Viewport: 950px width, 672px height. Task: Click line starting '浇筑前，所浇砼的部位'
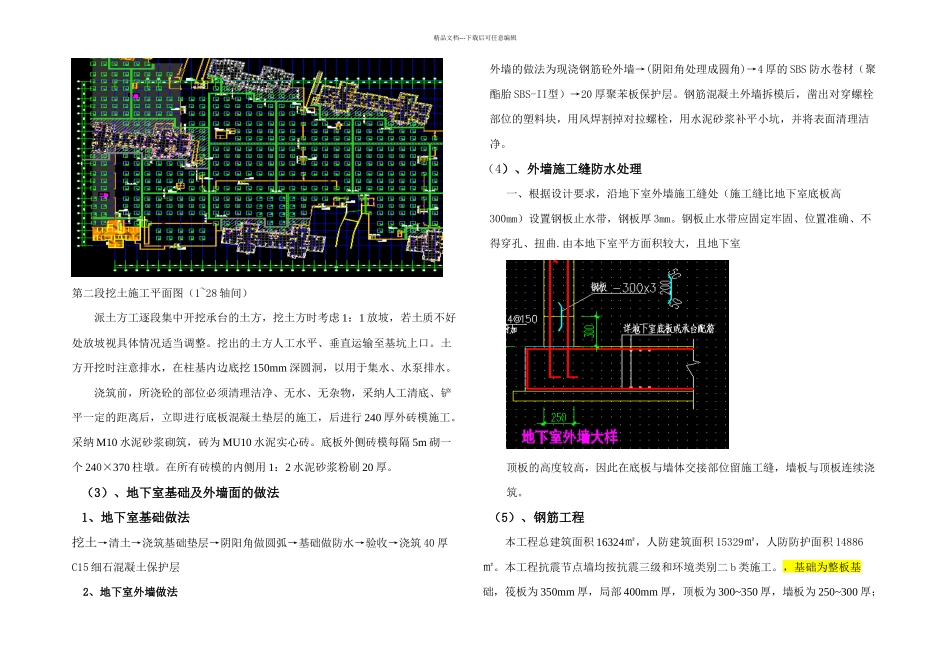coord(273,393)
